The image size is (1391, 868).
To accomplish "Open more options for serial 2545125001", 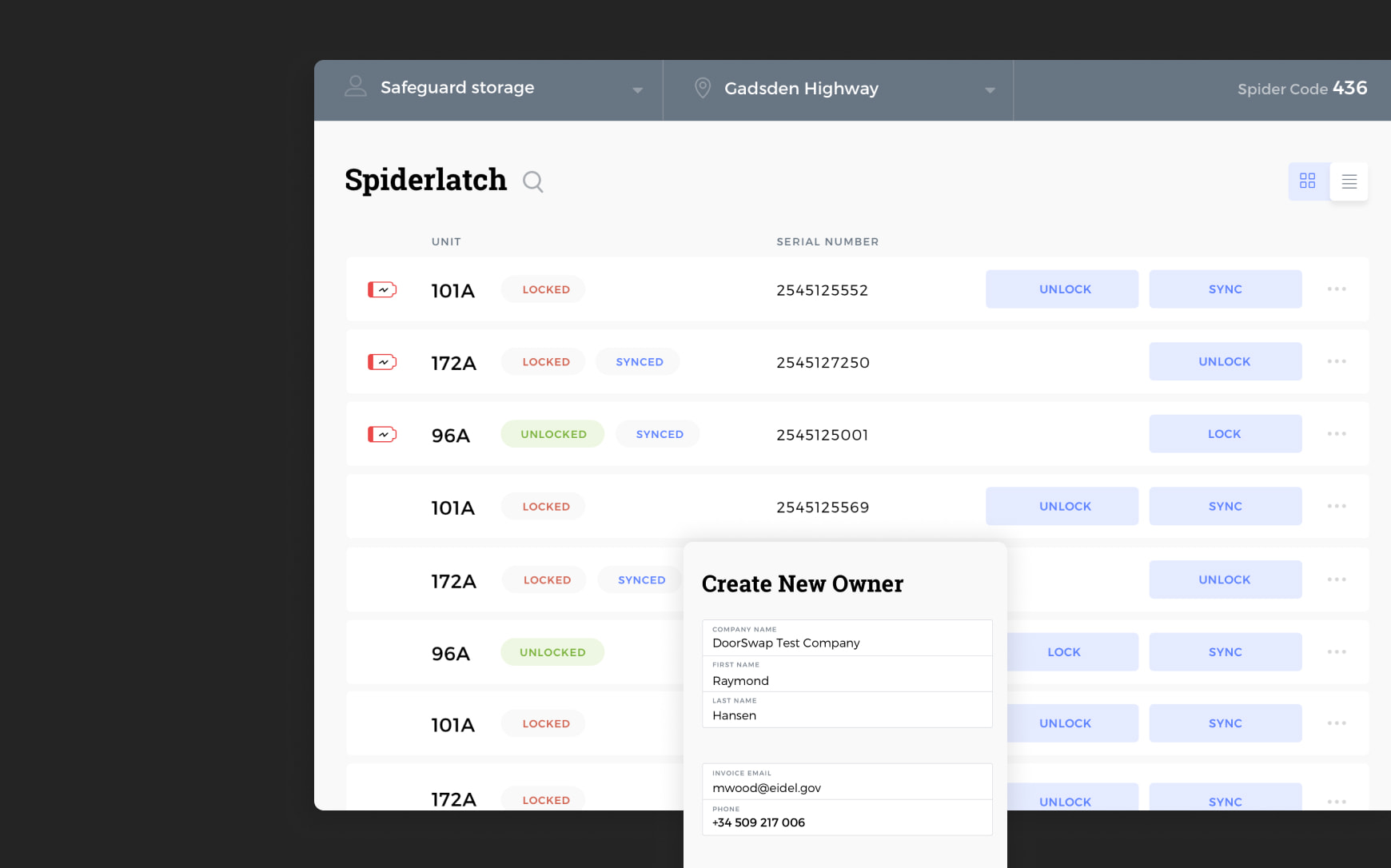I will [x=1336, y=434].
